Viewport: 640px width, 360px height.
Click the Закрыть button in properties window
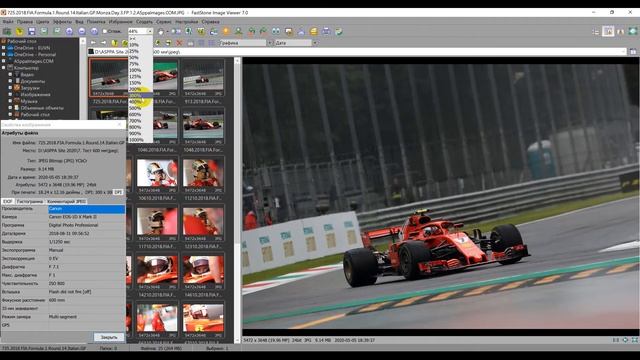coord(109,337)
